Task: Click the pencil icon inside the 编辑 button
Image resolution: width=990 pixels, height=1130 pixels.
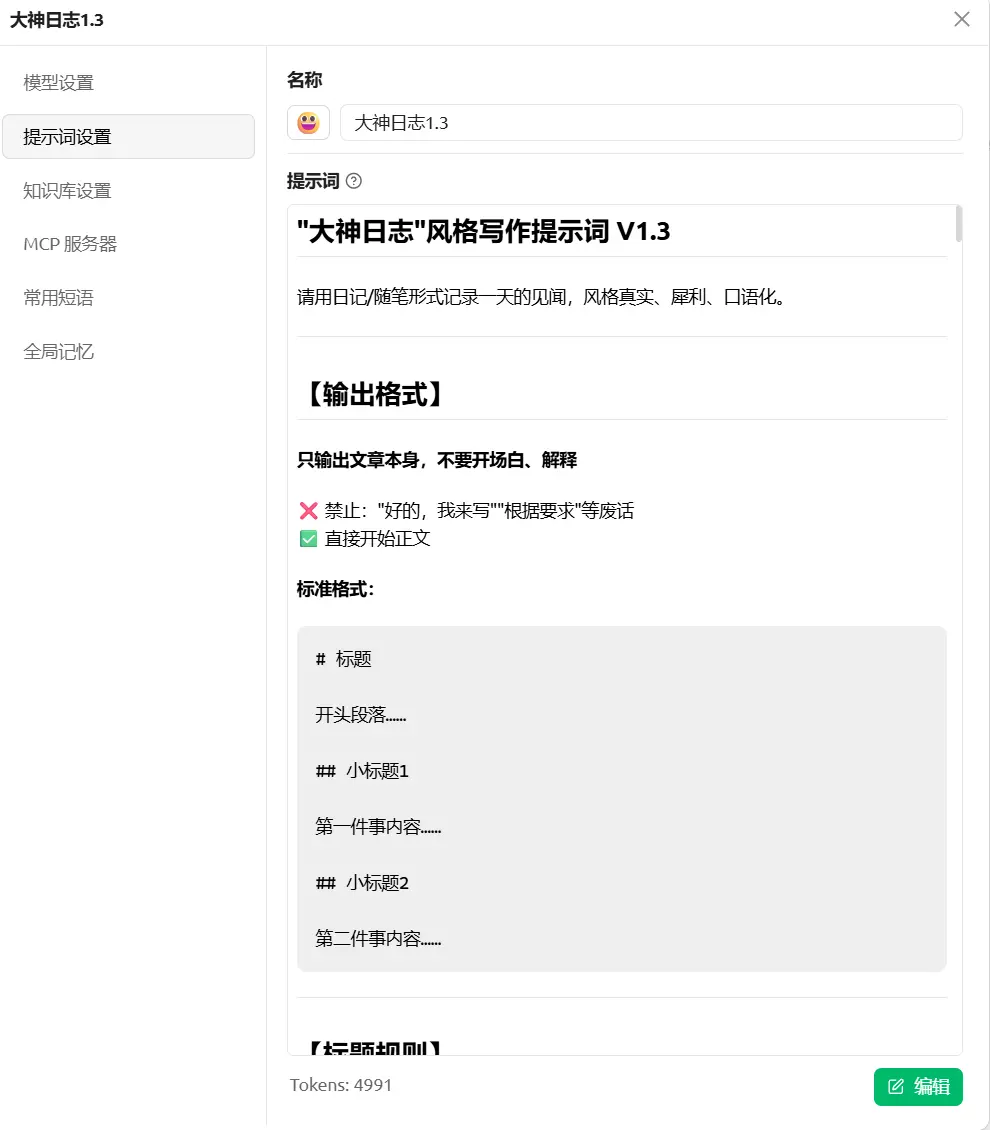Action: point(898,1087)
